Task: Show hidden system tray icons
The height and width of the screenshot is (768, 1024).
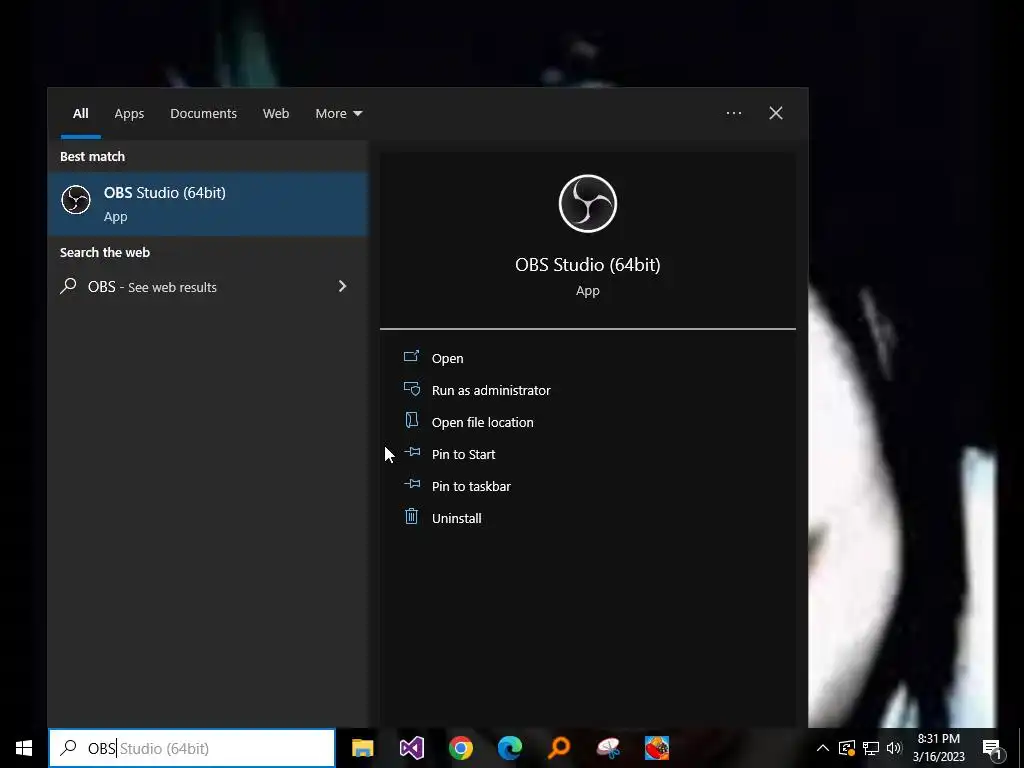Action: pos(823,748)
